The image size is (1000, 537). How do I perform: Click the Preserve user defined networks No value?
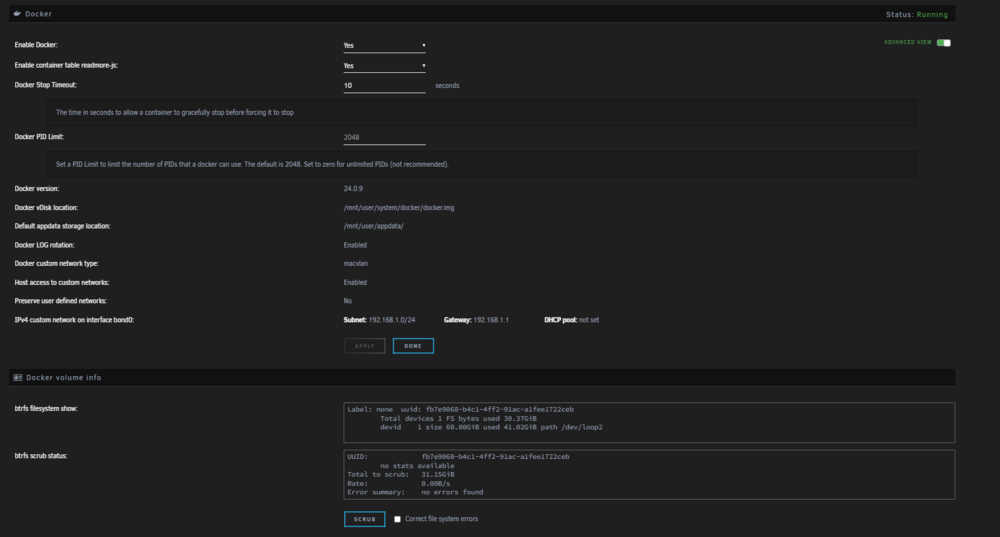[348, 301]
